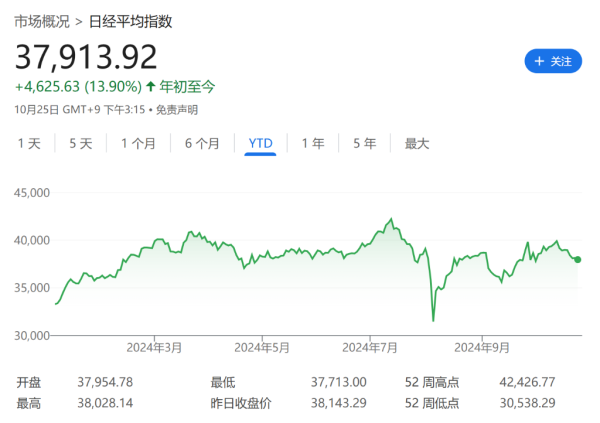This screenshot has height=423, width=600.
Task: Click the 40,000 y-axis label
Action: click(x=32, y=240)
